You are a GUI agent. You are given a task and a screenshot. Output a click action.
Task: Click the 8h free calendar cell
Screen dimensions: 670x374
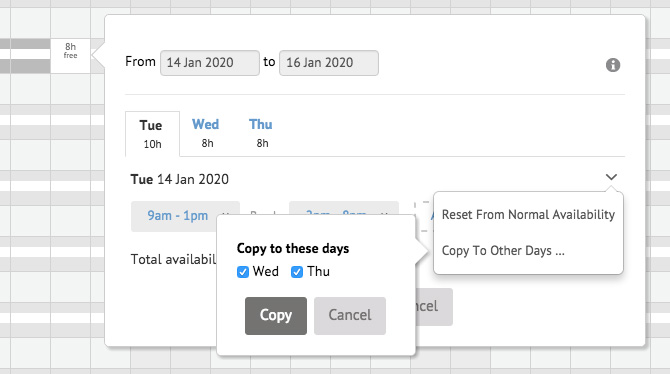(x=71, y=56)
